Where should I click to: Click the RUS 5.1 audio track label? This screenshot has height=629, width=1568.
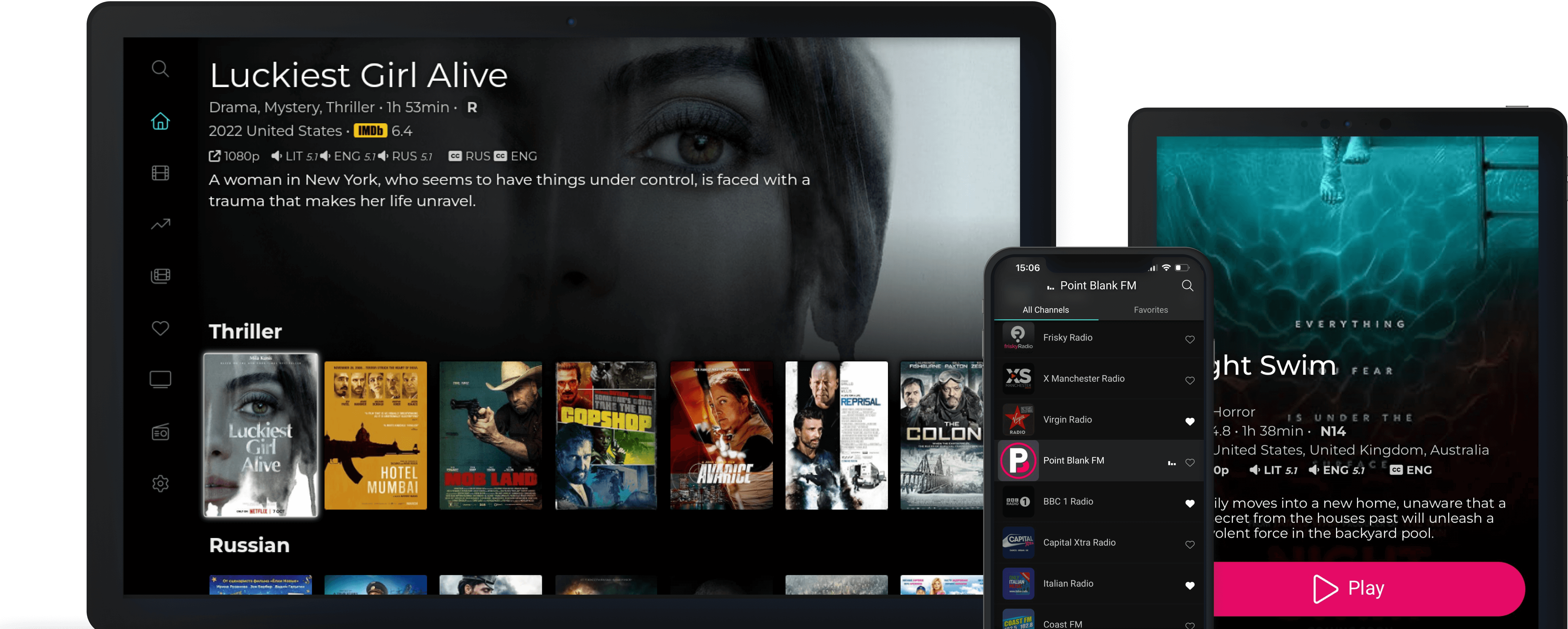coord(405,156)
